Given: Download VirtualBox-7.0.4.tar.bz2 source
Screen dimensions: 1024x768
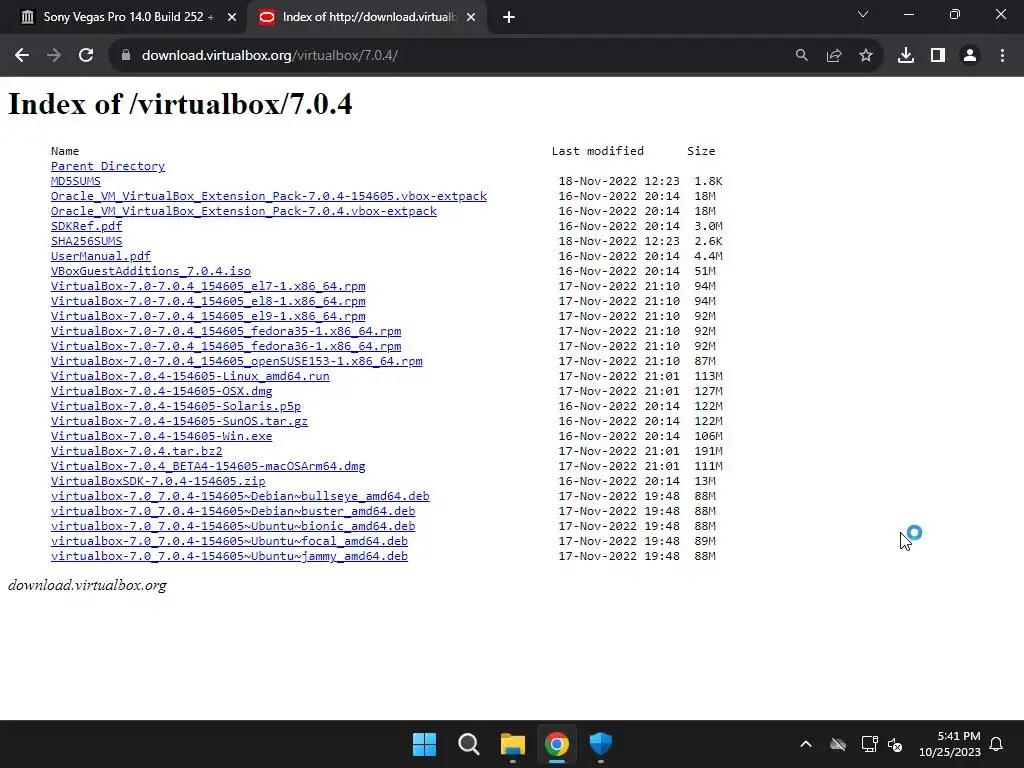Looking at the screenshot, I should [x=136, y=451].
